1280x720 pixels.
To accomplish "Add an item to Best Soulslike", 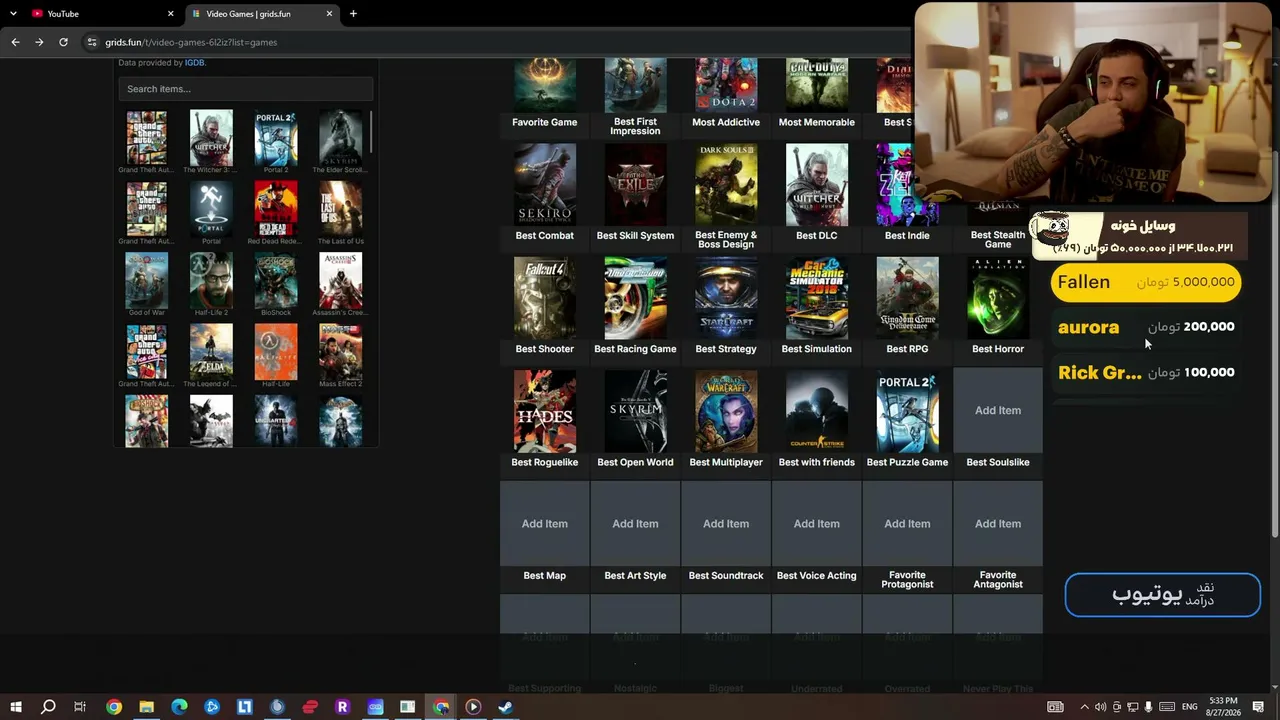I will pyautogui.click(x=998, y=411).
